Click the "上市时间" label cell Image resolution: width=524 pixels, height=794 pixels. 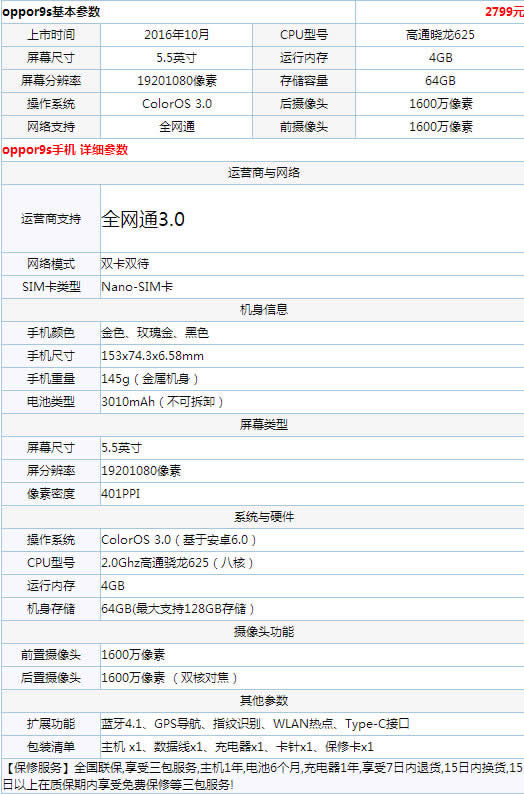click(x=51, y=35)
